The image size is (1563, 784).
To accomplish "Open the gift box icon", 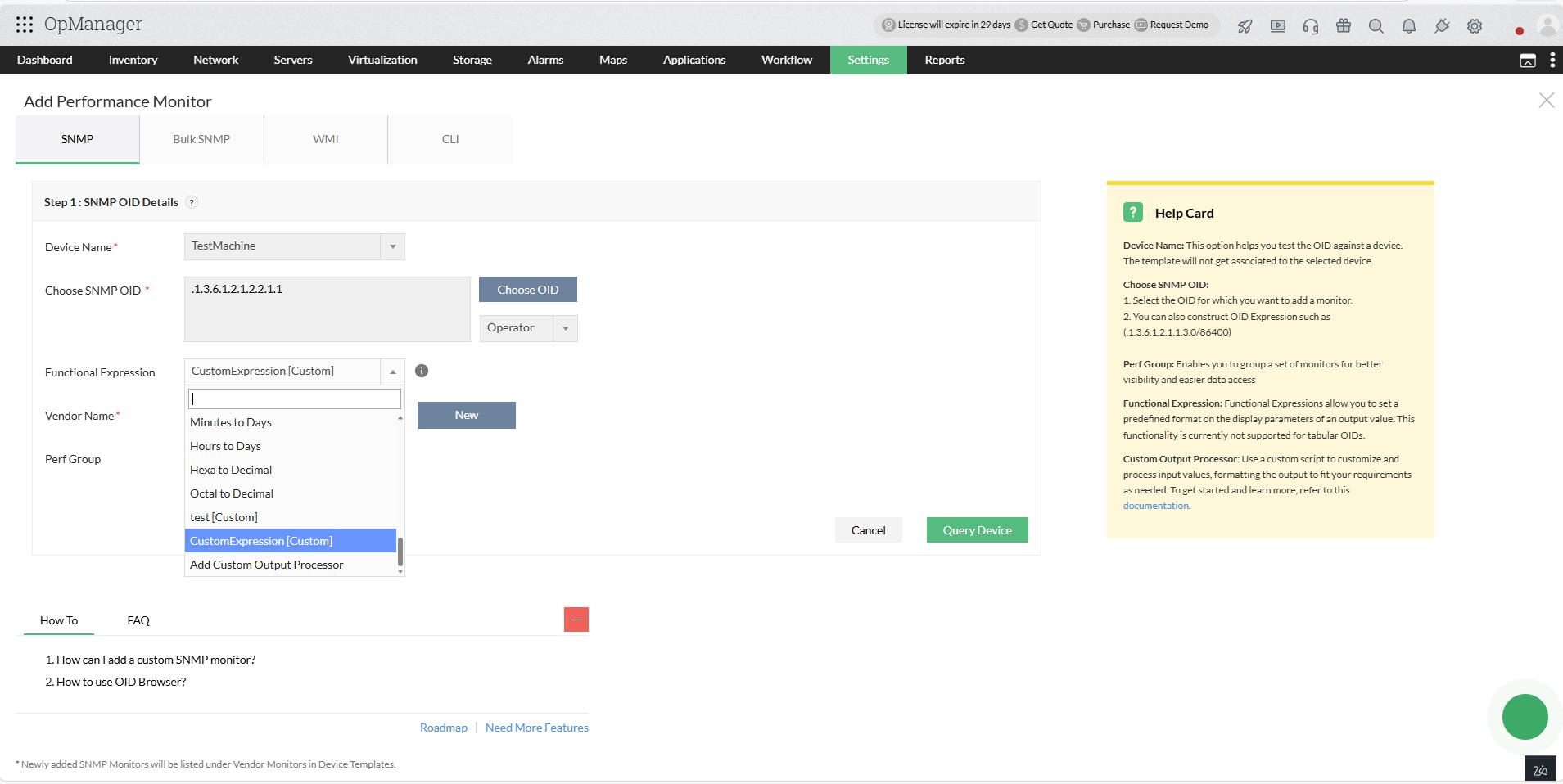I will pyautogui.click(x=1344, y=26).
